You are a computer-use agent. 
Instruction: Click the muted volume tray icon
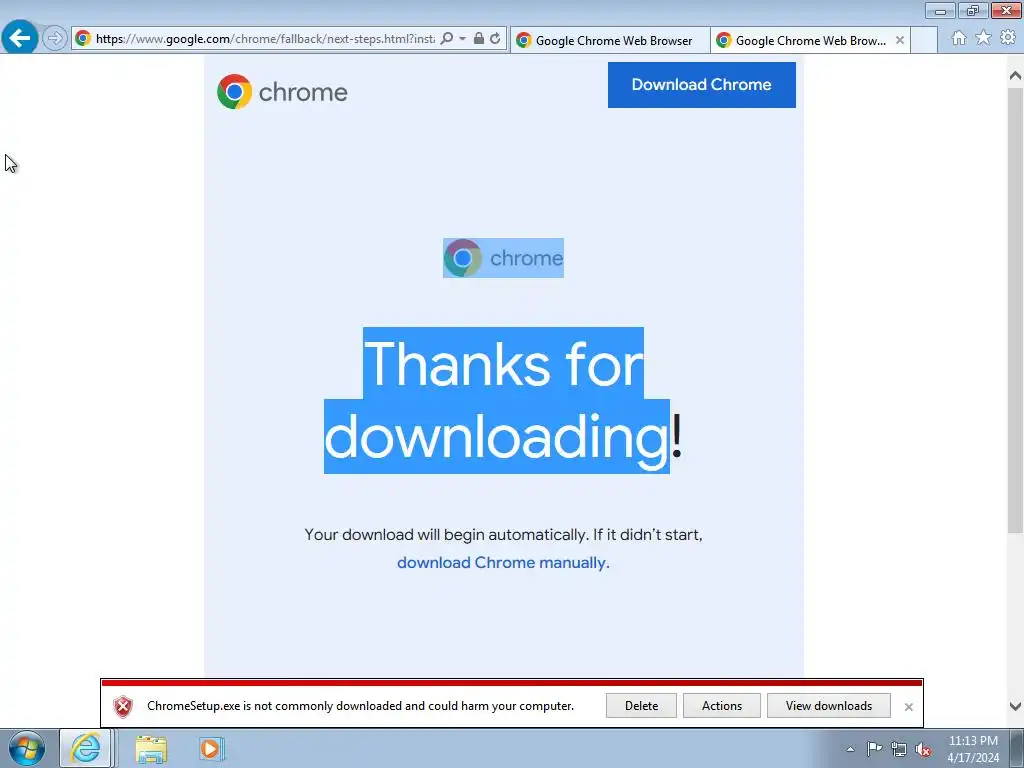pos(923,749)
